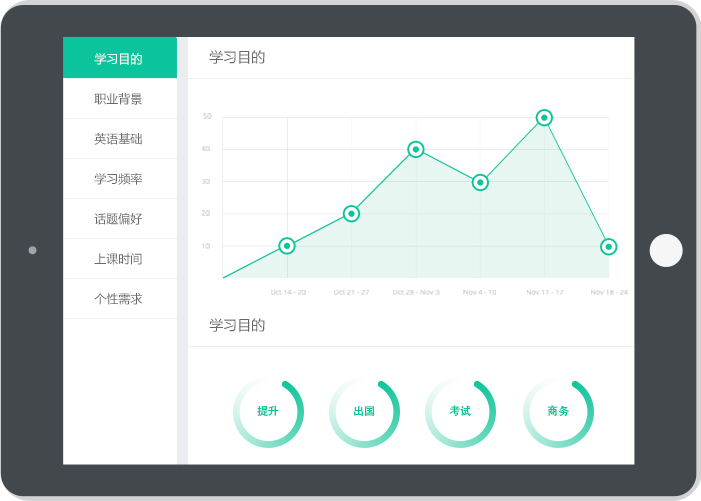The height and width of the screenshot is (501, 701).
Task: Select the data point above Nov 4 - 10
Action: tap(480, 182)
